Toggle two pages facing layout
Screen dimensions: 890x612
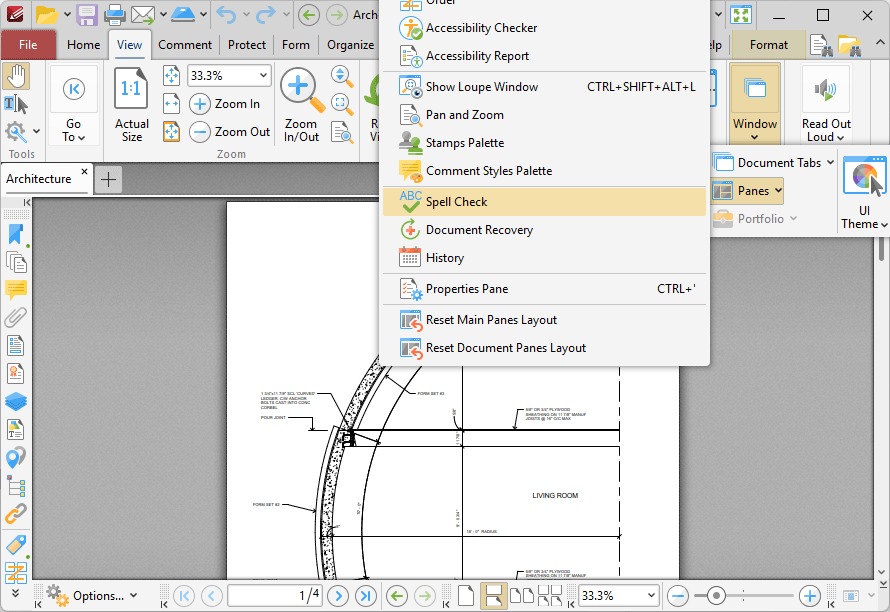point(521,596)
